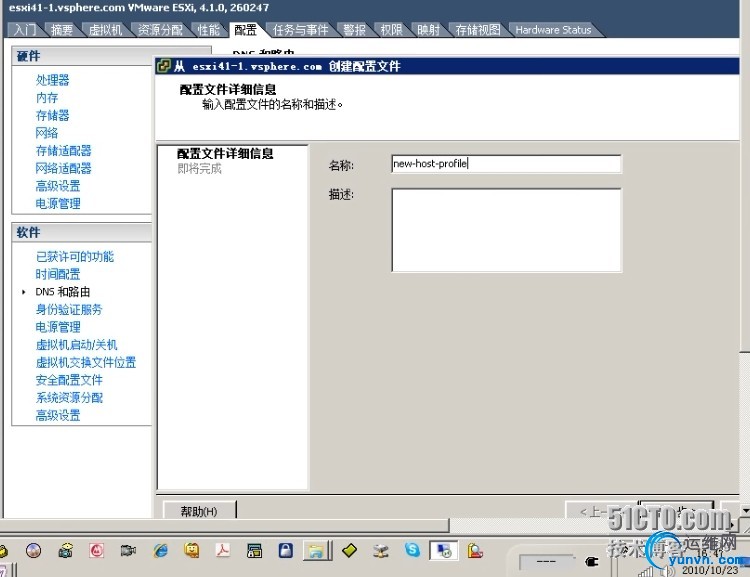Click the 名称 name input field
750x577 pixels.
[506, 164]
